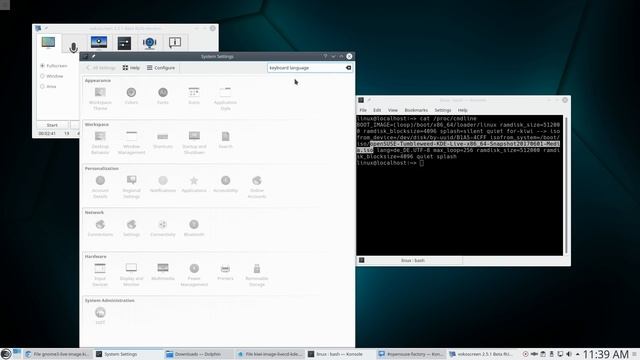The height and width of the screenshot is (360, 640).
Task: Open network Connections settings
Action: click(100, 228)
